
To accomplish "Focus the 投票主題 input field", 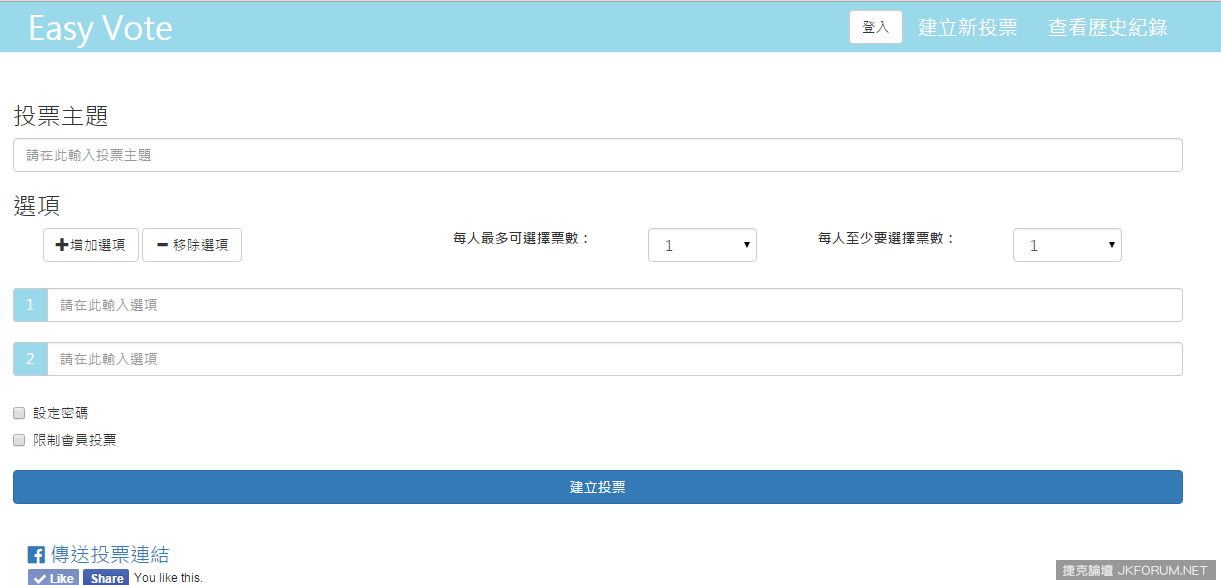I will pos(597,155).
